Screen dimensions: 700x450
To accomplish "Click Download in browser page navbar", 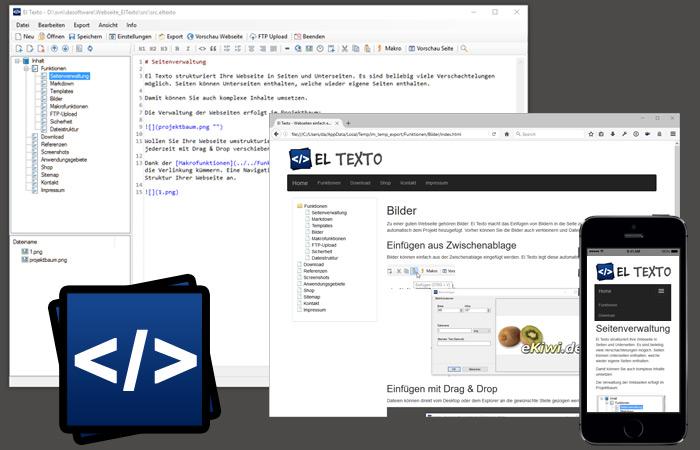I will click(360, 183).
